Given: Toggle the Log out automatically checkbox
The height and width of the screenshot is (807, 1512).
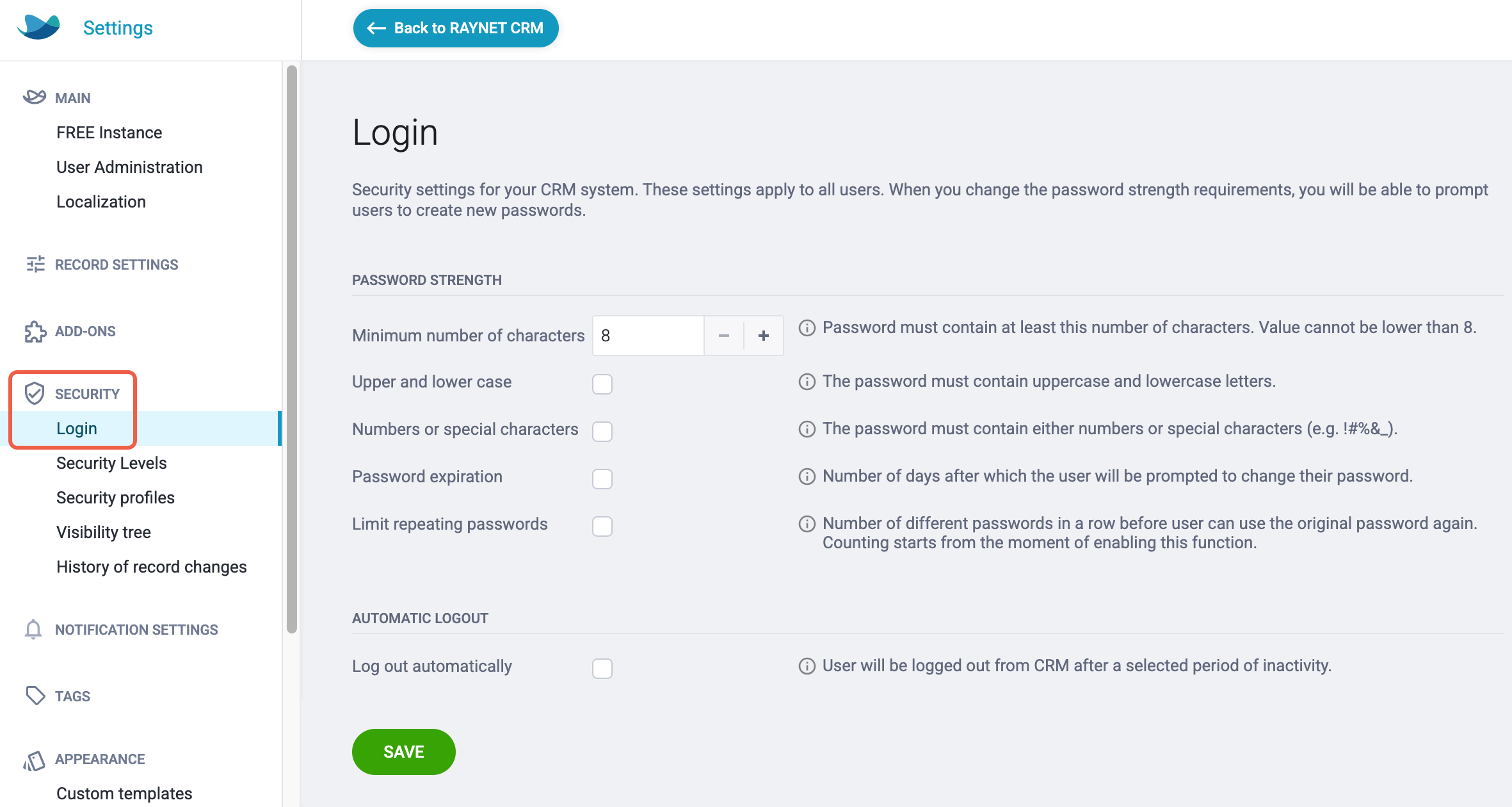Looking at the screenshot, I should point(602,668).
